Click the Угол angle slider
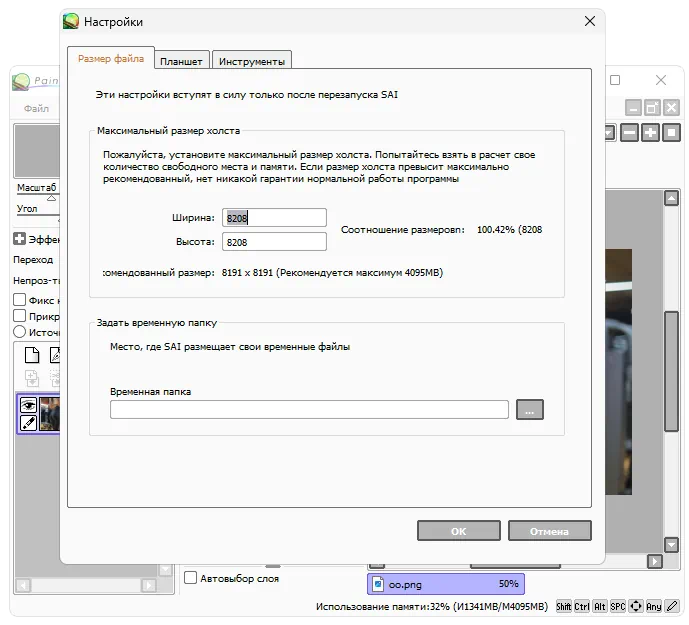 pos(38,215)
